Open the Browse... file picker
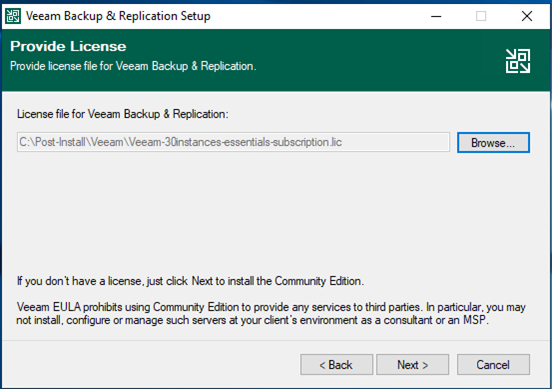 pyautogui.click(x=493, y=143)
